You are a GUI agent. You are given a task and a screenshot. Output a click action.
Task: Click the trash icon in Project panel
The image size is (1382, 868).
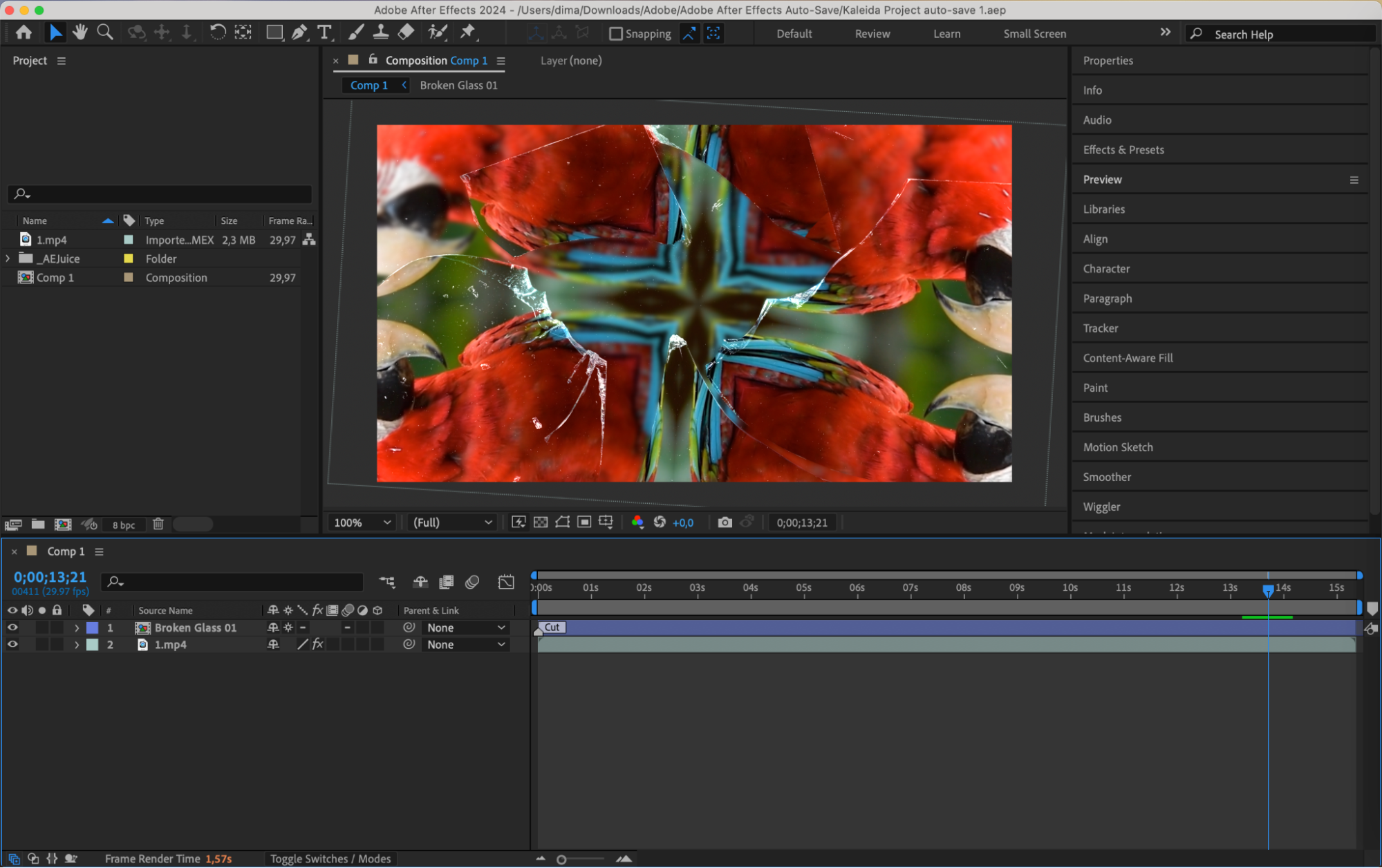(x=158, y=524)
